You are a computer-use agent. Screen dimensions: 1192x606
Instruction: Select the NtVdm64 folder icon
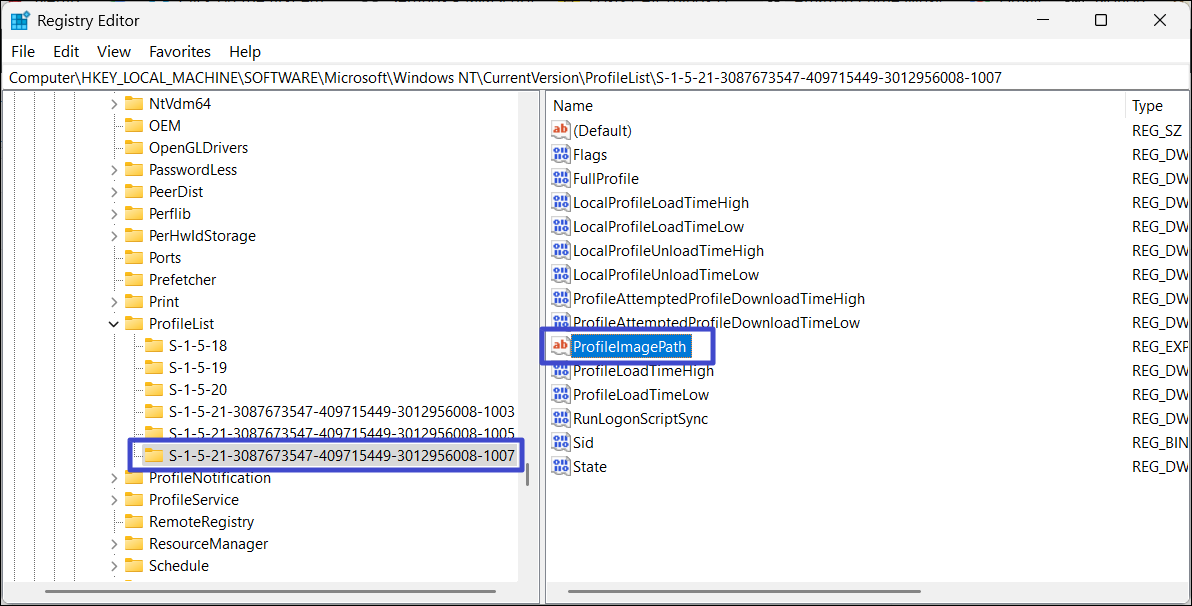[134, 103]
